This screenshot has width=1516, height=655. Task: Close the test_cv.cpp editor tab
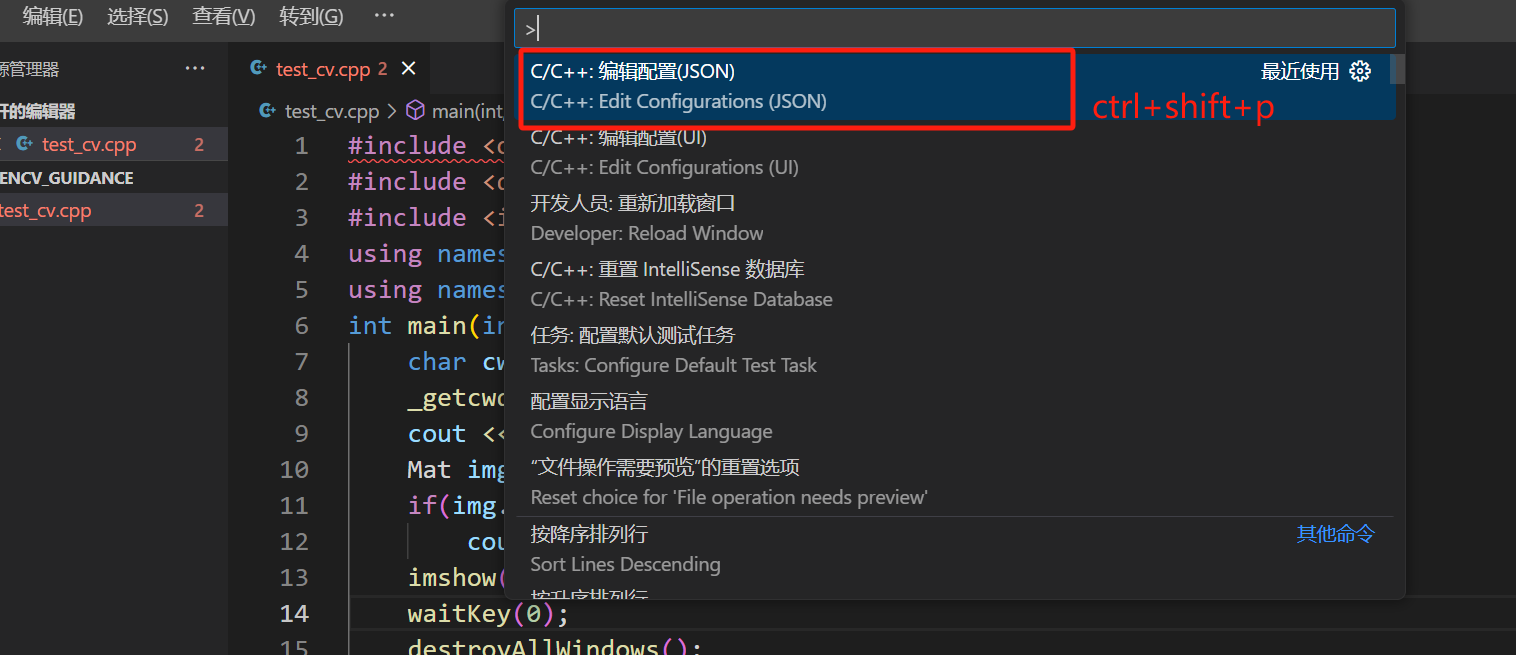pyautogui.click(x=408, y=69)
